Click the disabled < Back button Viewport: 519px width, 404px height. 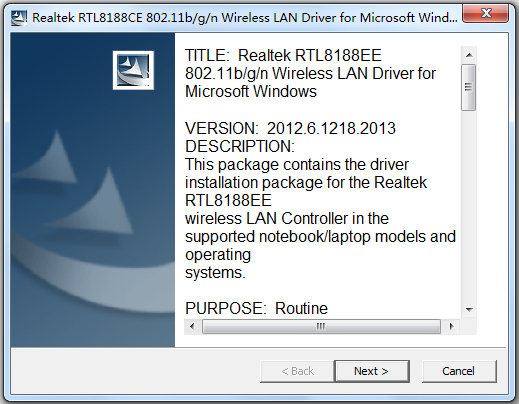pyautogui.click(x=297, y=371)
